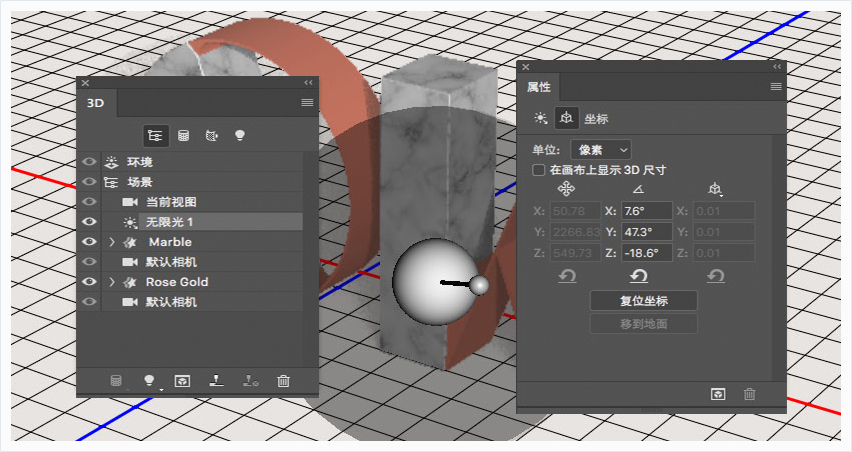Move position icon above X Y Z column

pyautogui.click(x=566, y=189)
